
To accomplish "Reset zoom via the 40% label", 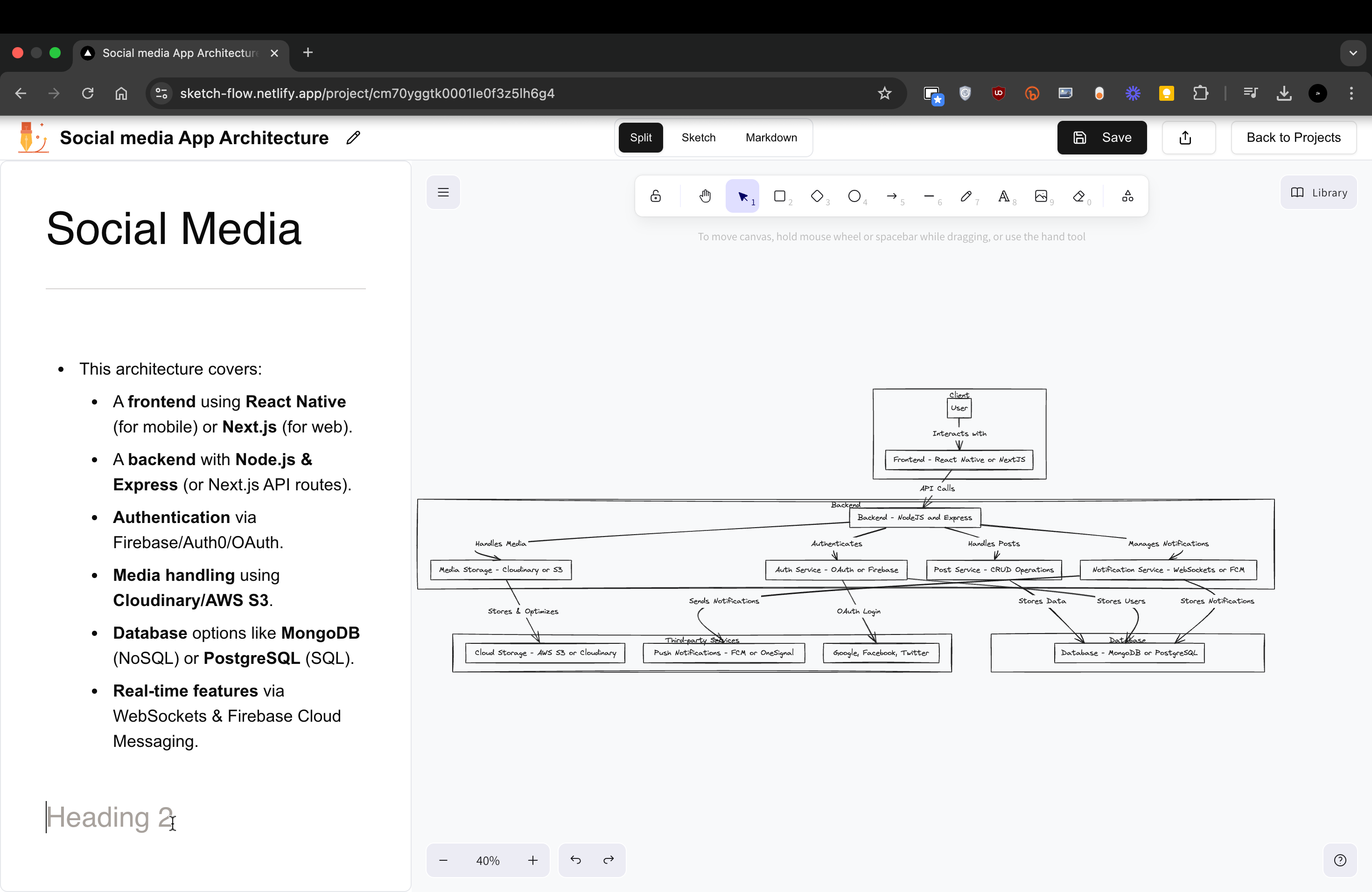I will tap(488, 860).
